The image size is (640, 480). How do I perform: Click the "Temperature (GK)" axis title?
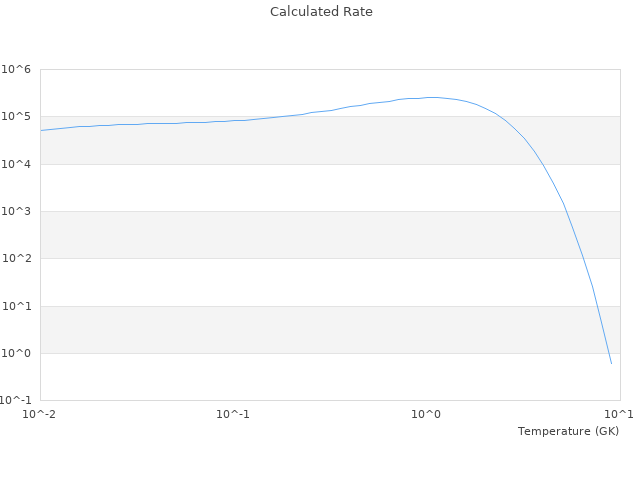pos(568,431)
